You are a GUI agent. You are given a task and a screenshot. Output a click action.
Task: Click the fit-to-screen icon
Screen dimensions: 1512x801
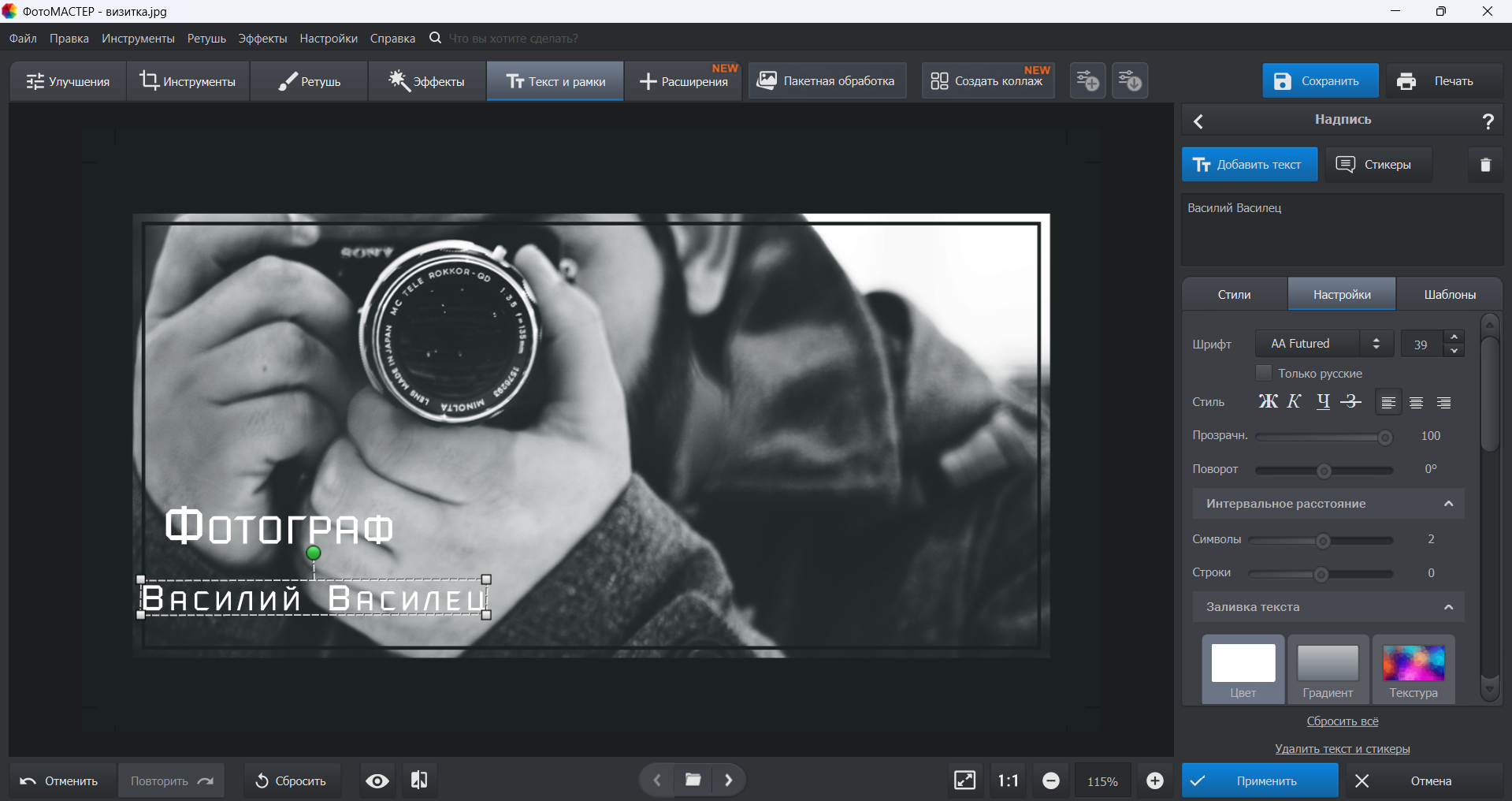pos(964,781)
